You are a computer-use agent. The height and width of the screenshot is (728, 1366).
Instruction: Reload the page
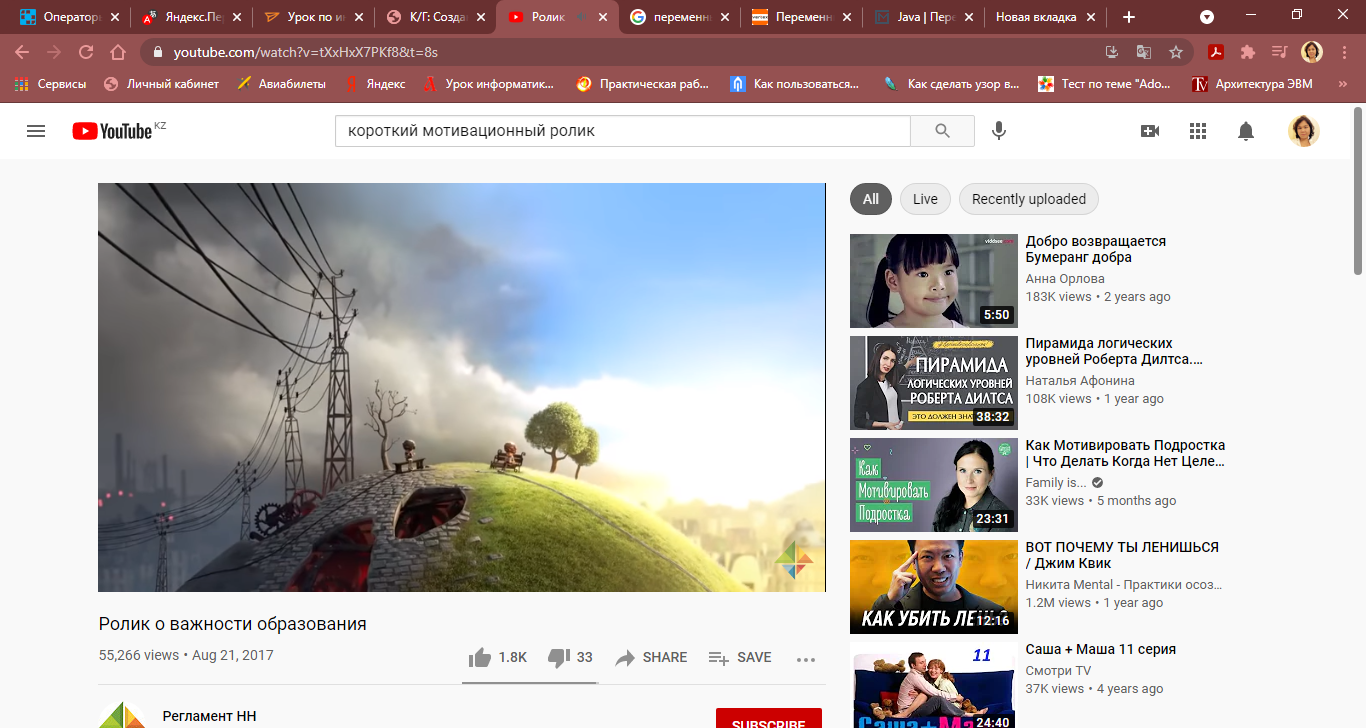[x=86, y=52]
